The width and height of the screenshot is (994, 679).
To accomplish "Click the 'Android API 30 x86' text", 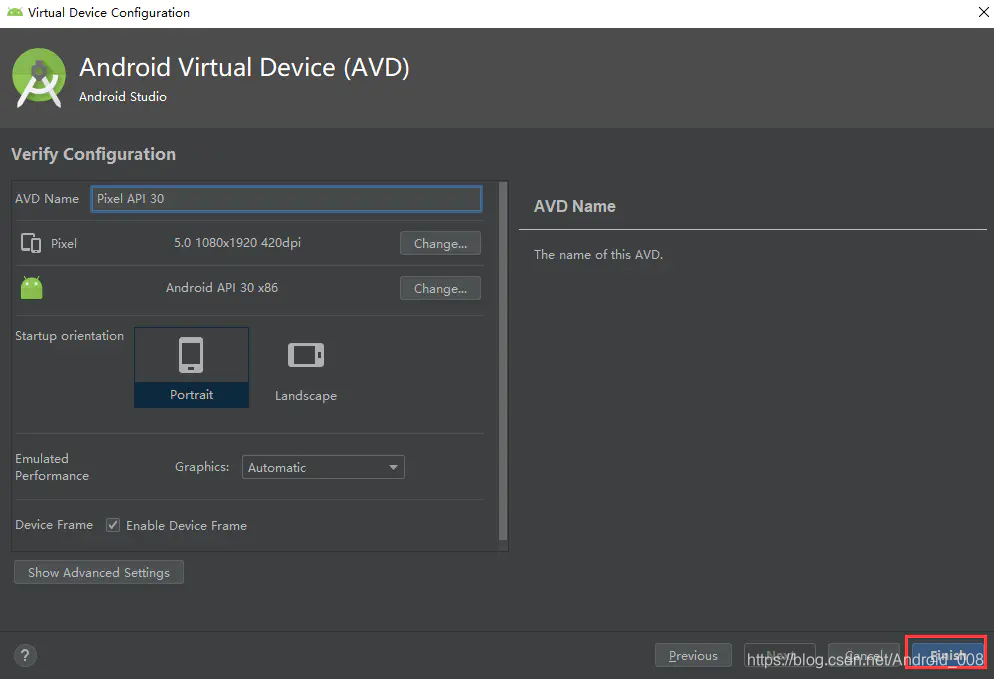I will pos(222,288).
